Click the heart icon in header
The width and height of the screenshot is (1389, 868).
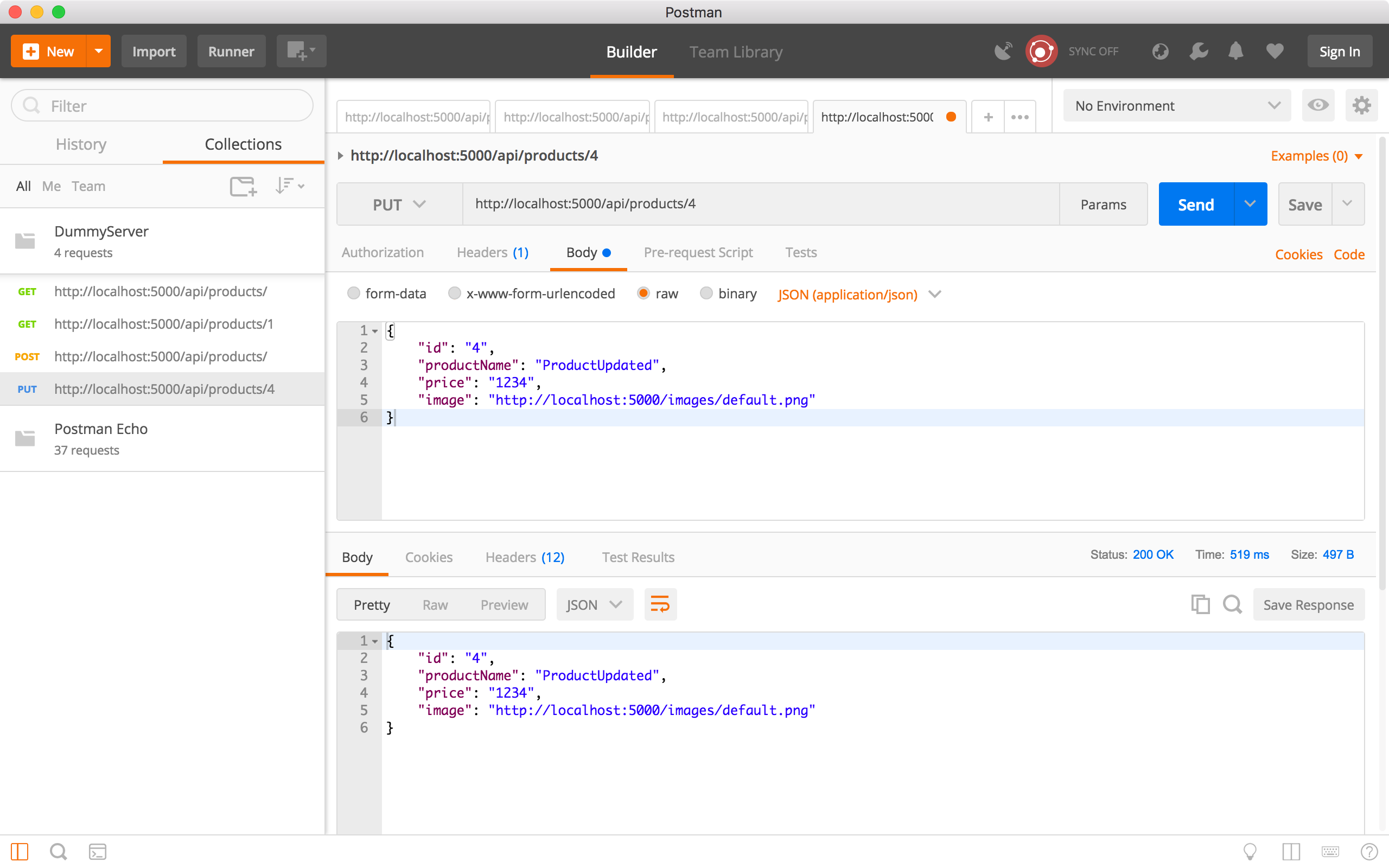[1274, 51]
